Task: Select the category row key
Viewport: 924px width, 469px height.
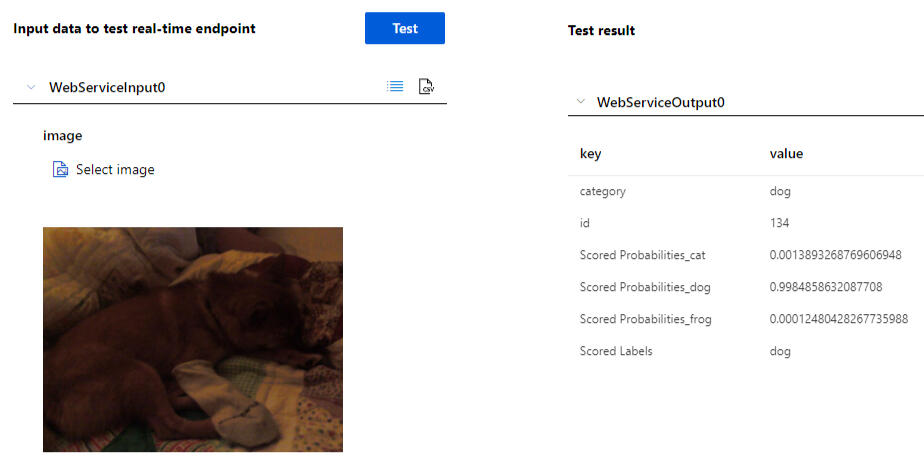Action: (603, 191)
